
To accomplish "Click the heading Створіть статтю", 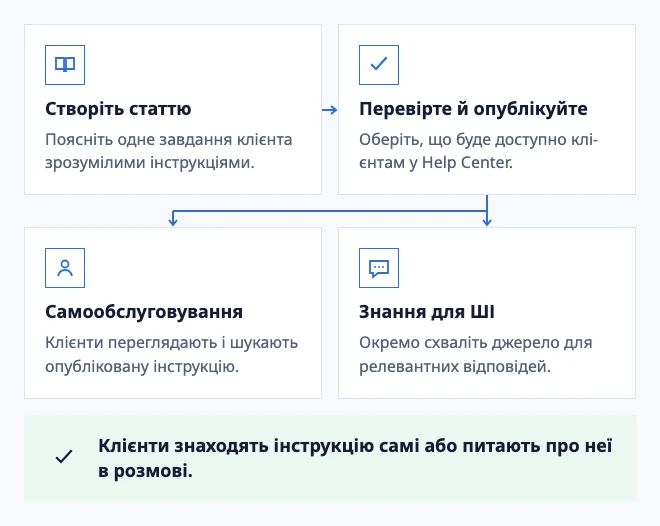I will click(118, 109).
